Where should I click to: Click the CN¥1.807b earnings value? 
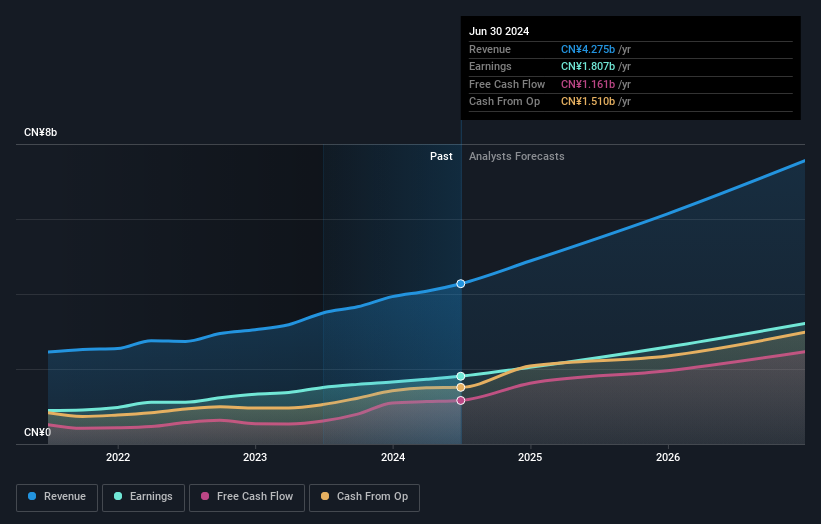click(587, 66)
